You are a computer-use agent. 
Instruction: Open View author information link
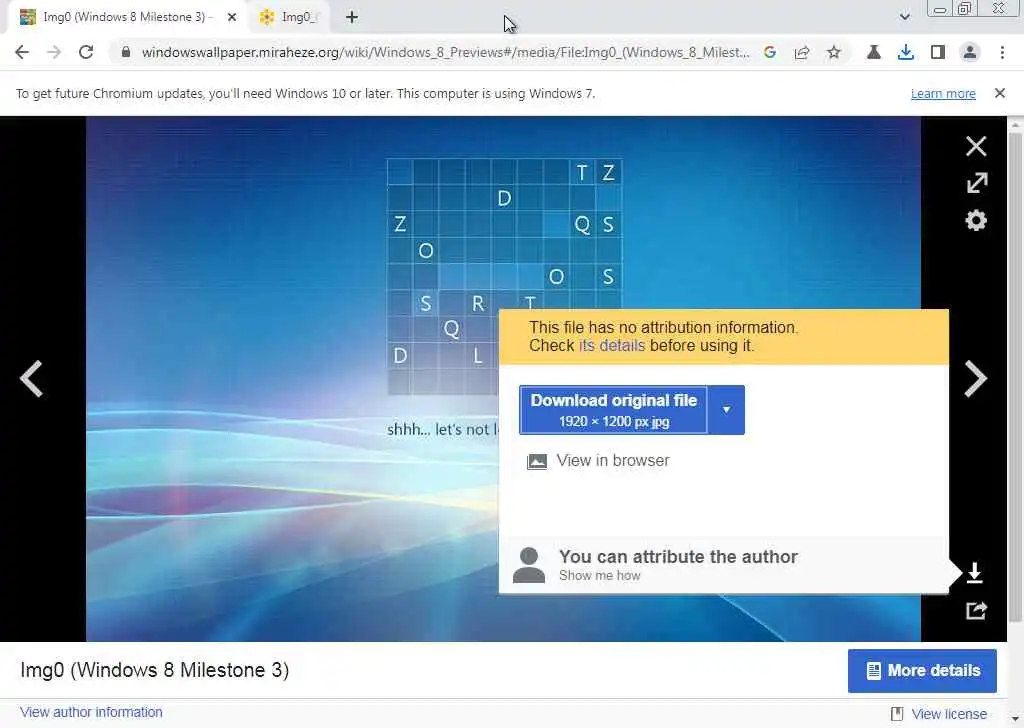(91, 712)
